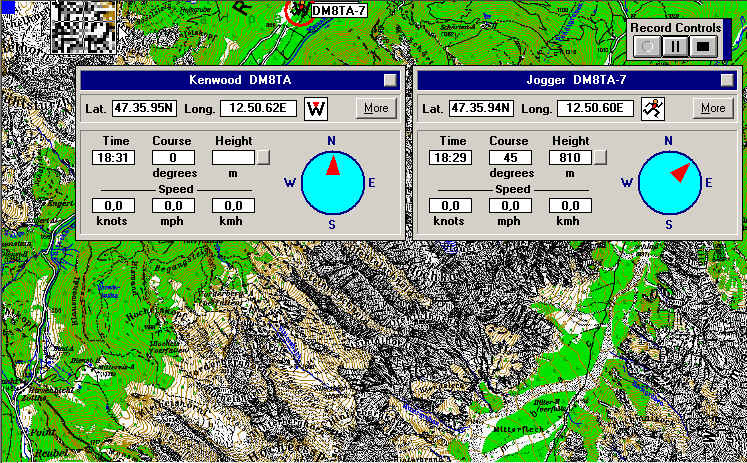Click the Kenwood DM8TA title bar

tap(240, 80)
